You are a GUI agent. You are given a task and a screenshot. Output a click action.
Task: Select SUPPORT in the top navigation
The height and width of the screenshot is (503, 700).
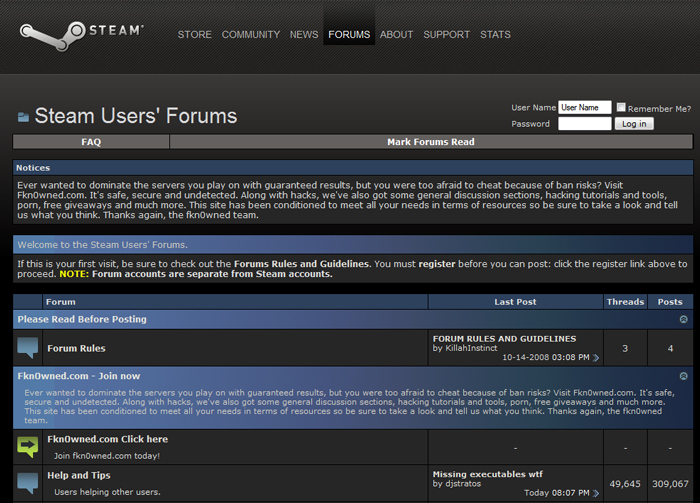point(446,34)
